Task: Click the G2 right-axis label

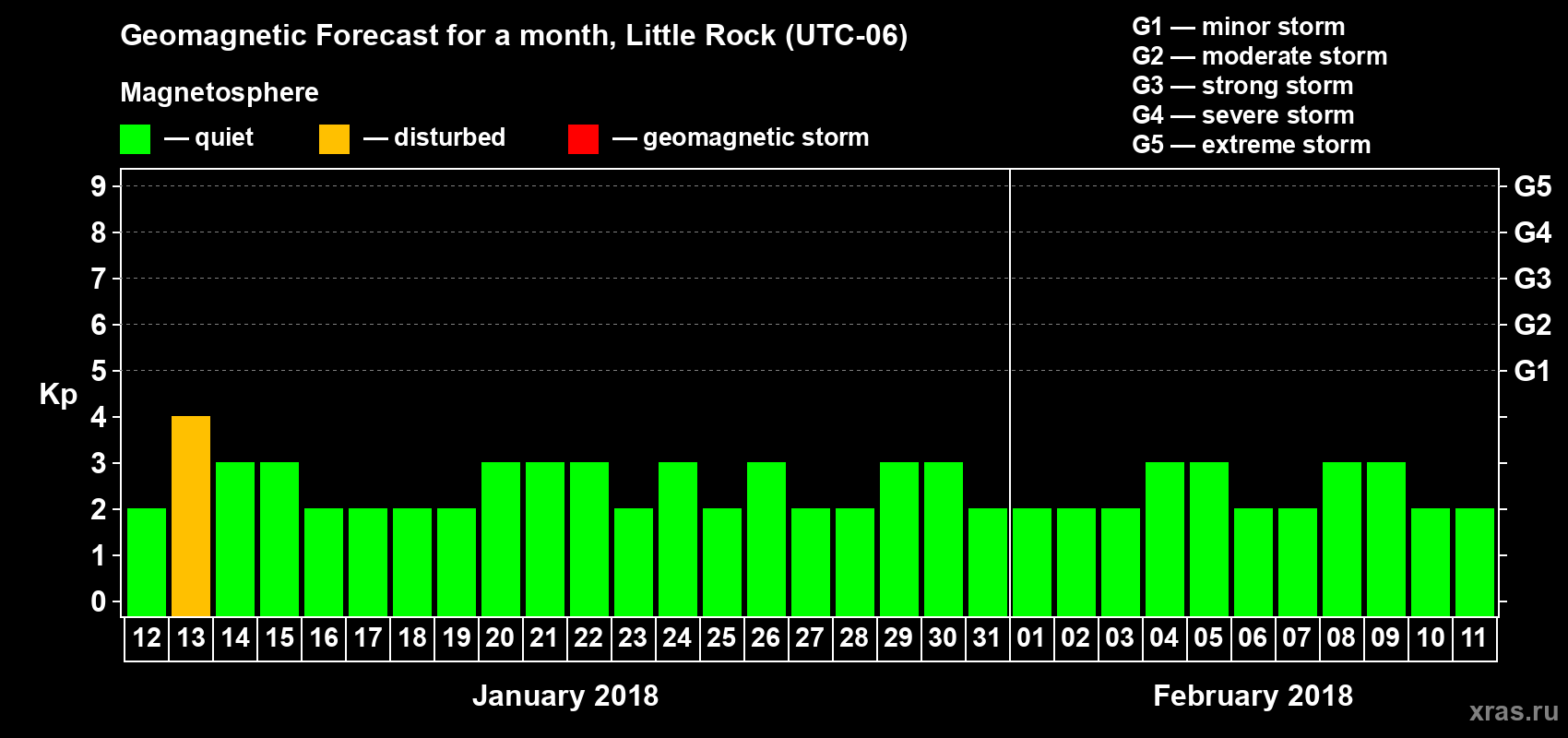Action: (x=1532, y=325)
